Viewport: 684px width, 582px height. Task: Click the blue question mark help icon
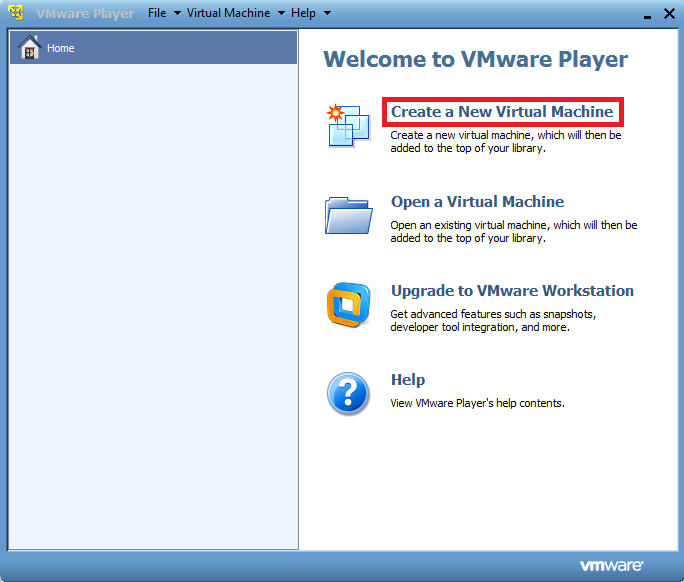(348, 394)
